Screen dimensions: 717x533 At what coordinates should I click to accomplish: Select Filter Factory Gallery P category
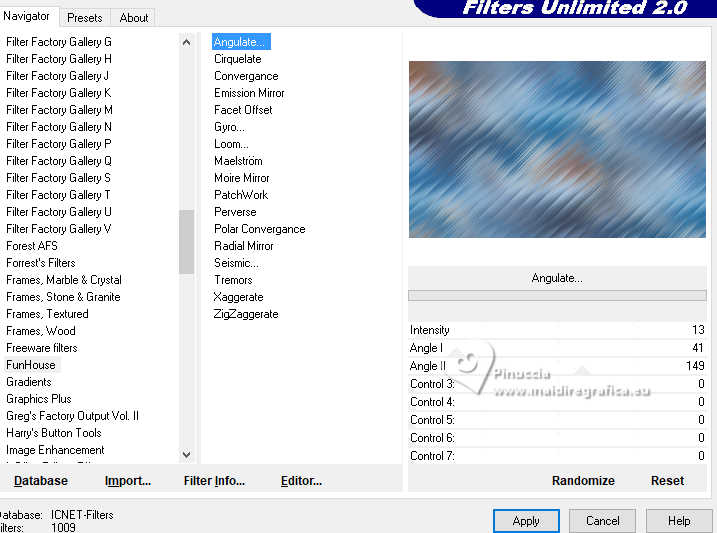59,144
